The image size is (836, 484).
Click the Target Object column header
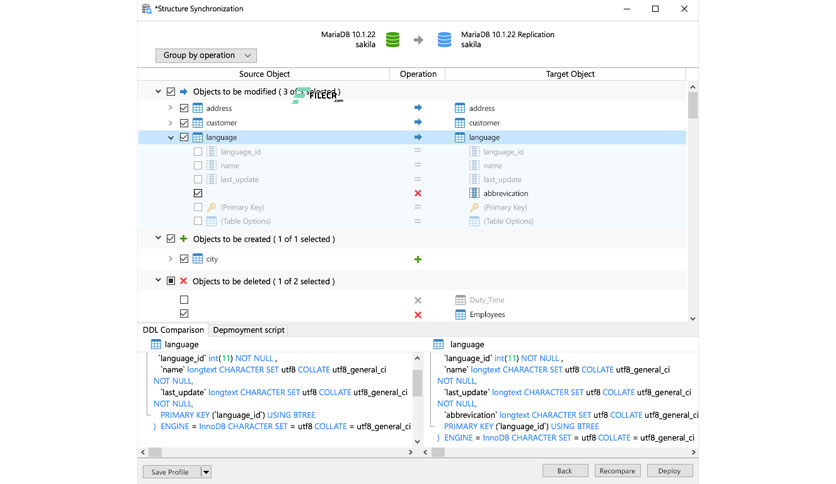coord(570,74)
